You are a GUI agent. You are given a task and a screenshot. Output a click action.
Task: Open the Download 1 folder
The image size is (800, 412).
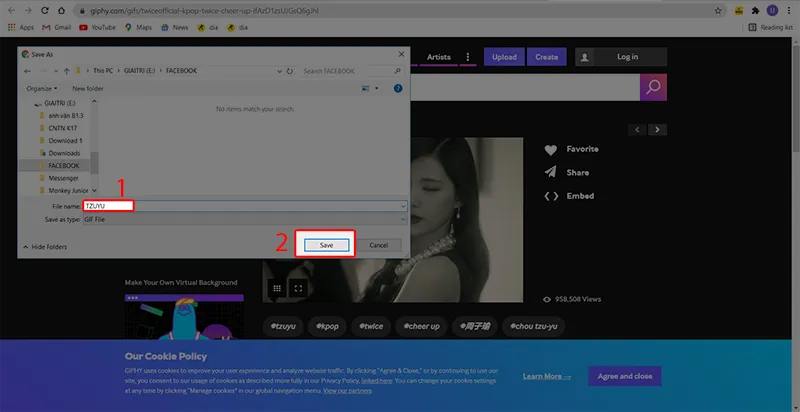pyautogui.click(x=65, y=140)
